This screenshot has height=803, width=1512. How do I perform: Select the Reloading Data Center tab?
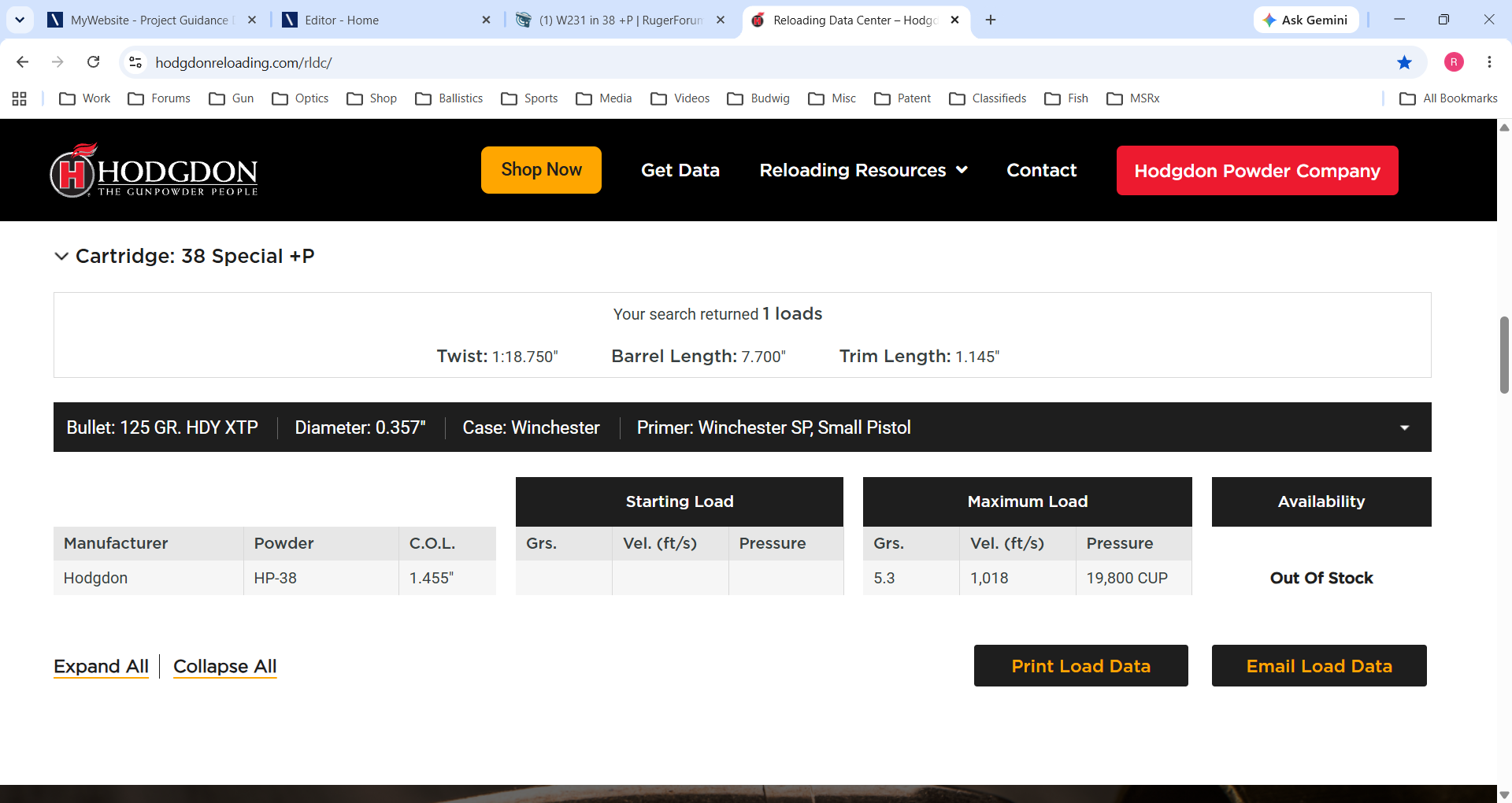(x=855, y=20)
